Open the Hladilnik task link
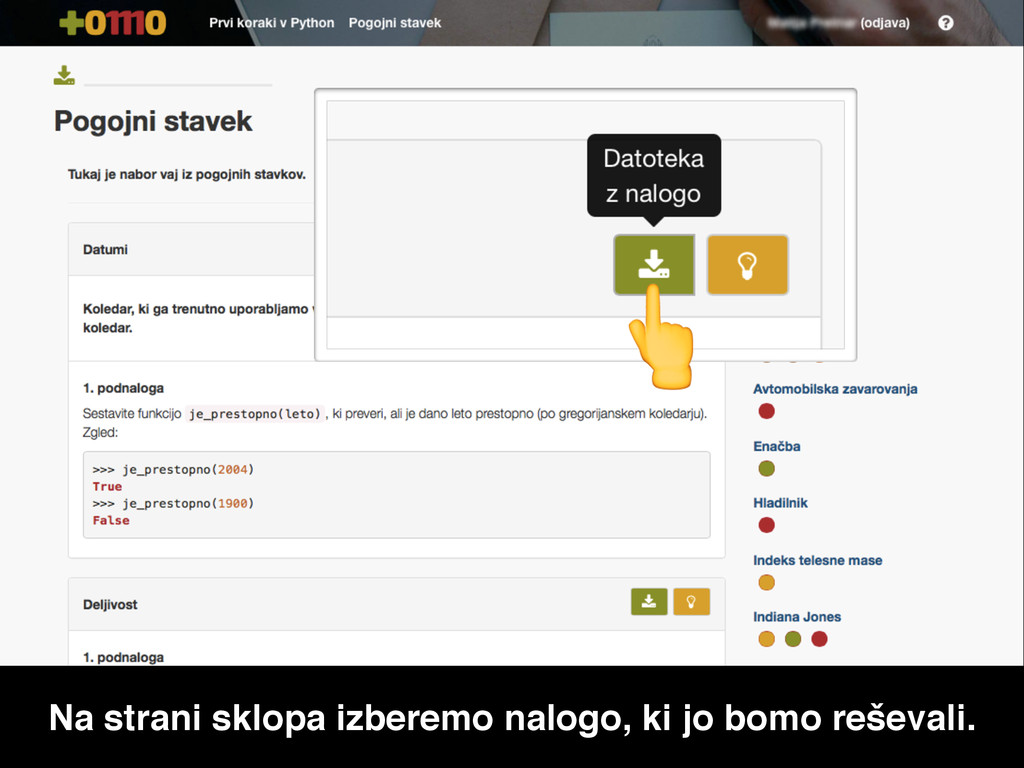This screenshot has width=1024, height=768. tap(780, 503)
